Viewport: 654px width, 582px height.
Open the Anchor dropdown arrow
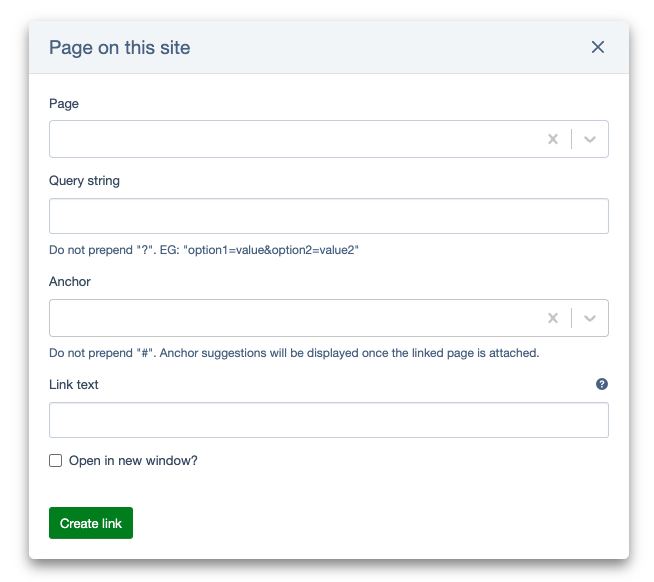[590, 318]
